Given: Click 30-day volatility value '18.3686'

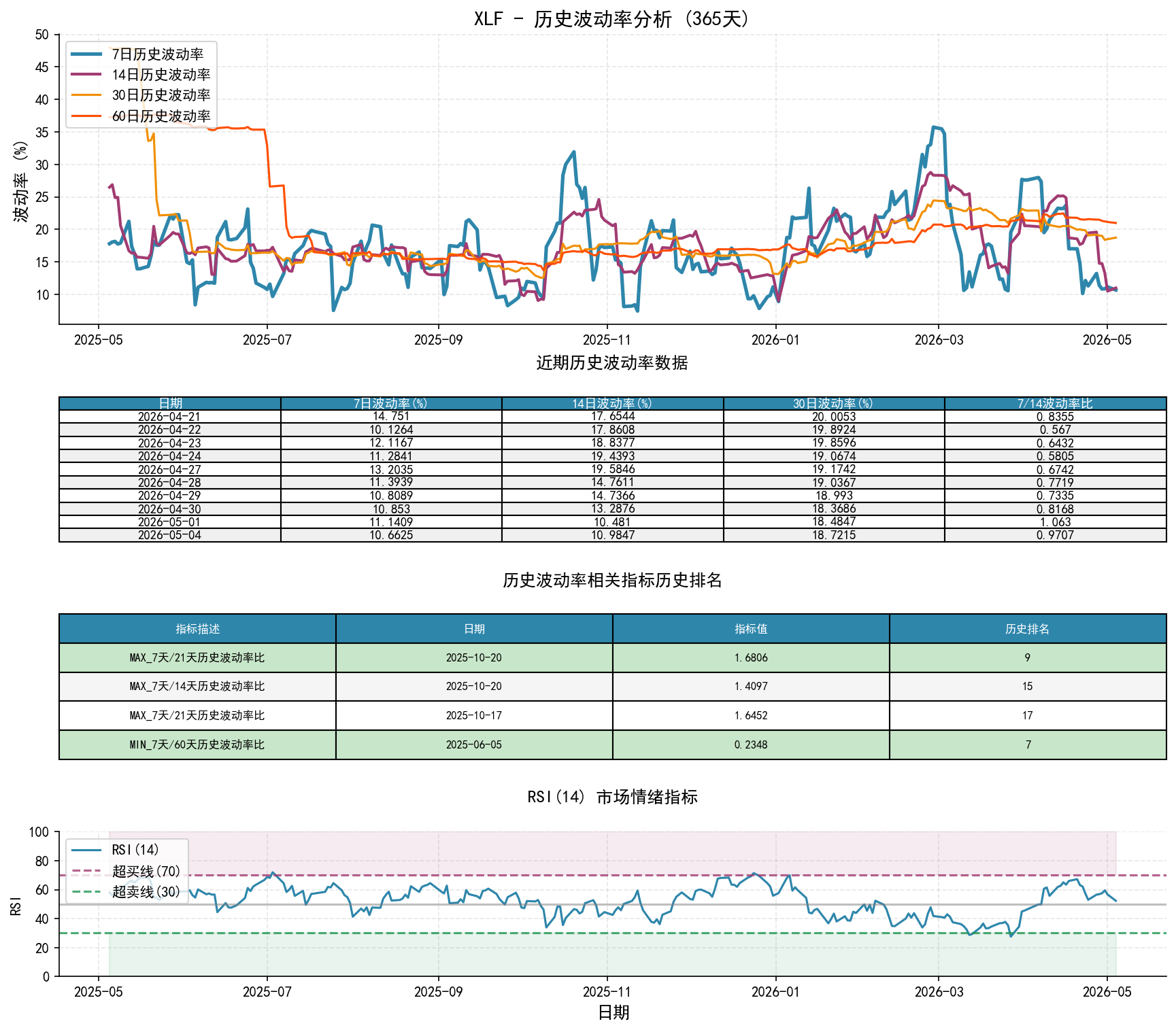Looking at the screenshot, I should 834,509.
